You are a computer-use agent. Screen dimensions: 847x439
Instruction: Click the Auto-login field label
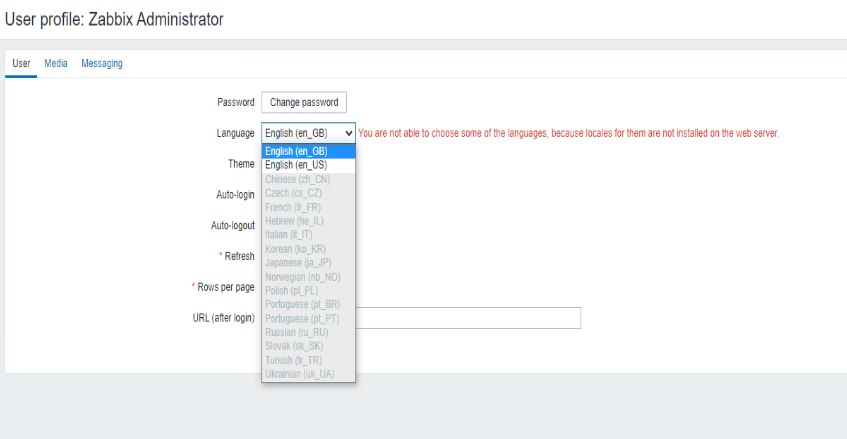(x=235, y=194)
